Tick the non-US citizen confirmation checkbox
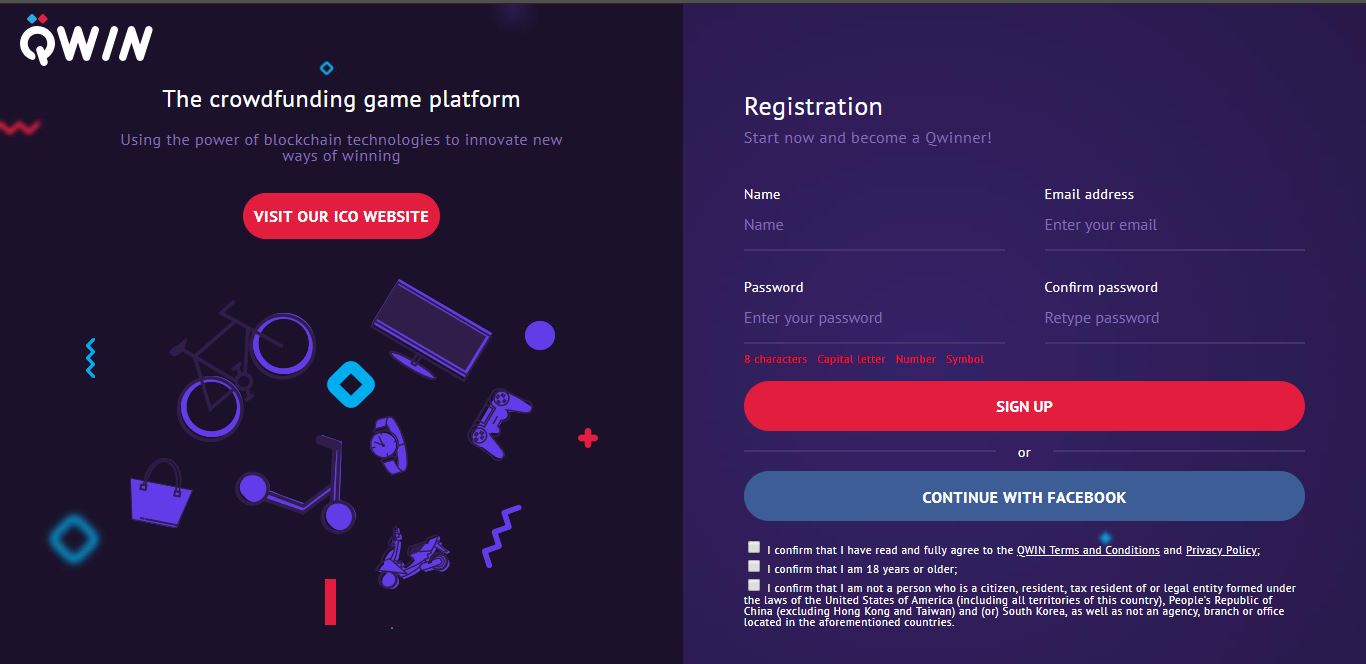Screen dimensions: 1366x664 (x=754, y=585)
